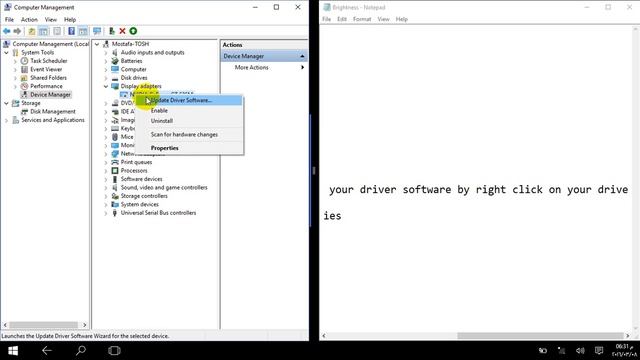The image size is (640, 360).
Task: Click More Actions in Actions pane
Action: [251, 67]
